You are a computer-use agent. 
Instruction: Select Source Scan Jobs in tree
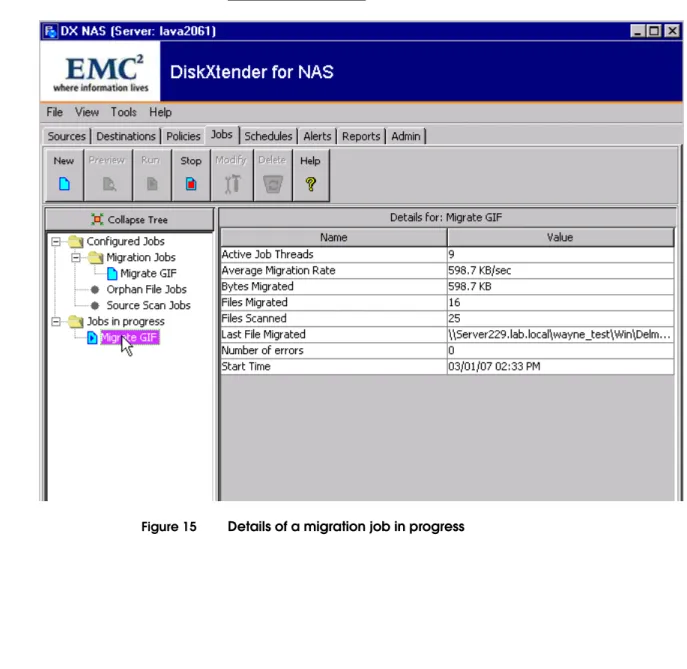149,305
